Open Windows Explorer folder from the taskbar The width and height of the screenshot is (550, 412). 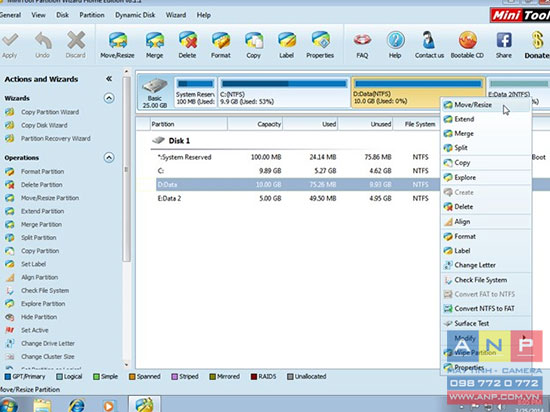43,405
